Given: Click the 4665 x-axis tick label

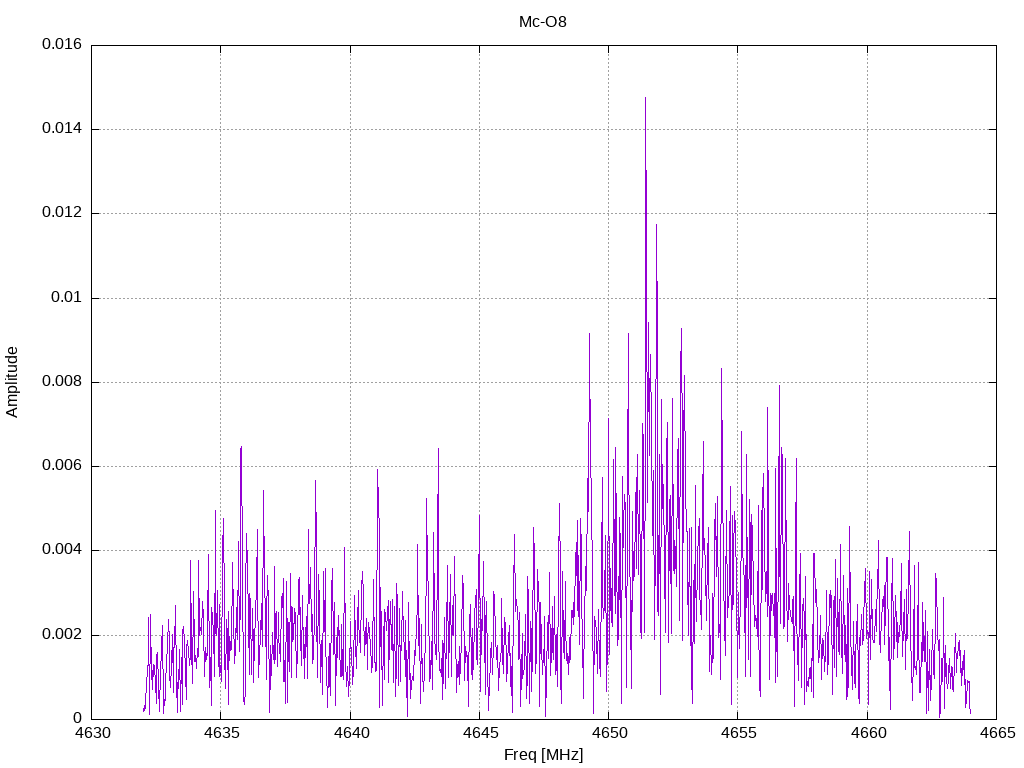Looking at the screenshot, I should pos(995,733).
